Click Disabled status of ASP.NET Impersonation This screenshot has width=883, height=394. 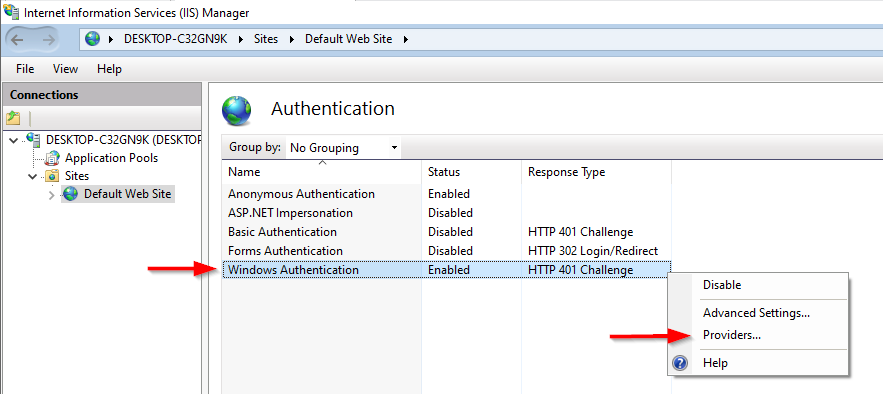click(x=451, y=213)
